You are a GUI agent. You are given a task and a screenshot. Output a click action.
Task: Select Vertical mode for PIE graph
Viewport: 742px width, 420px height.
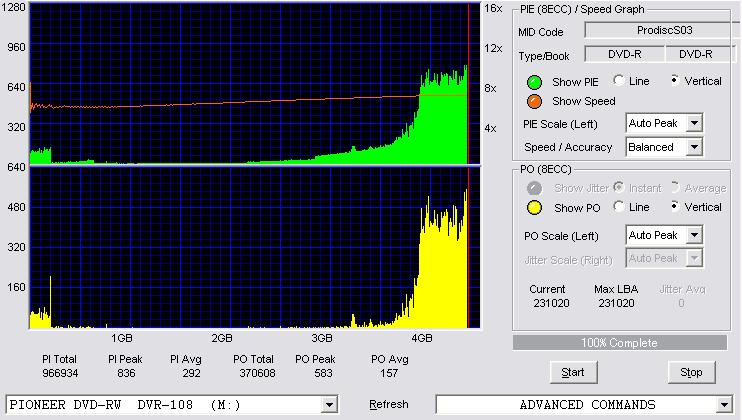[x=675, y=80]
